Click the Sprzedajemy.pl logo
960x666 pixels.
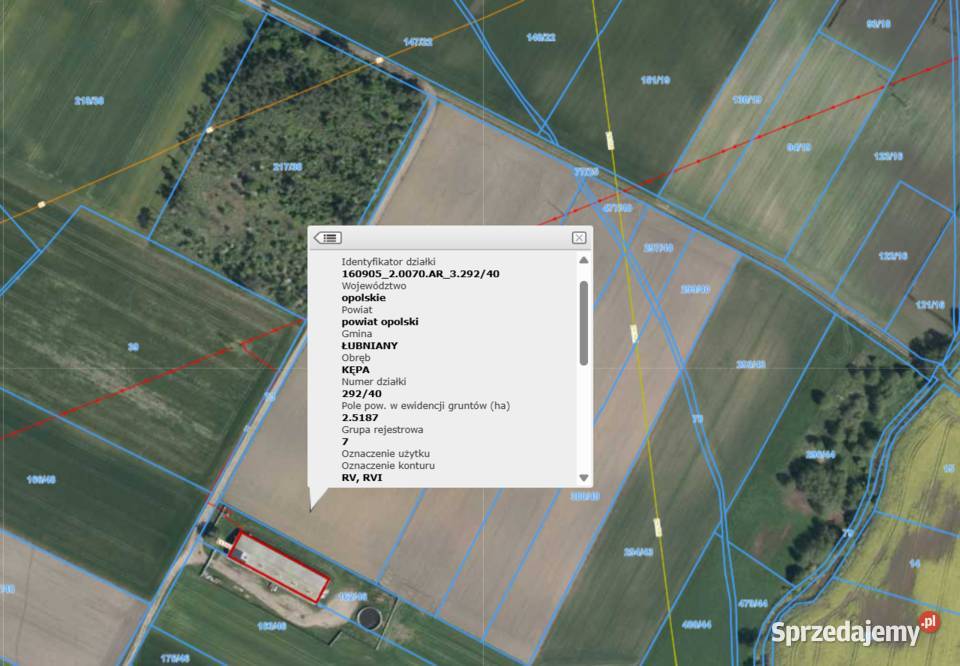pos(855,630)
